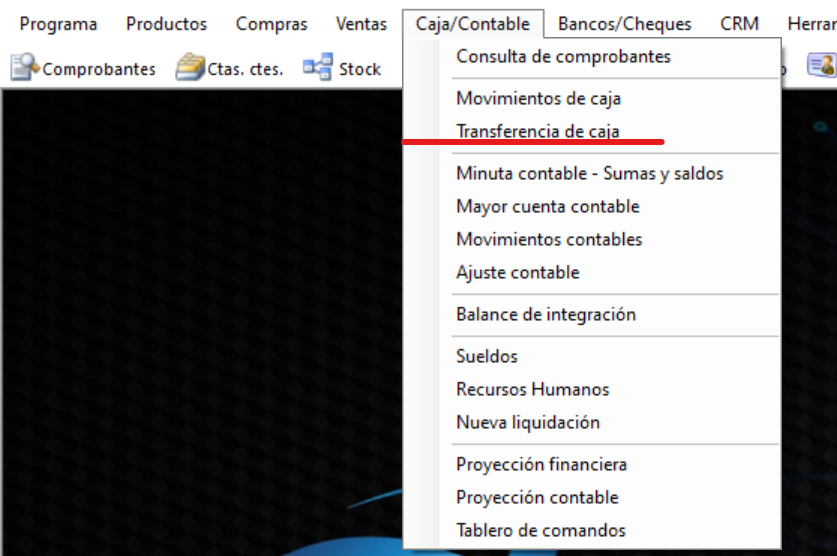Select Sueldos menu entry
This screenshot has height=556, width=837.
pyautogui.click(x=592, y=356)
